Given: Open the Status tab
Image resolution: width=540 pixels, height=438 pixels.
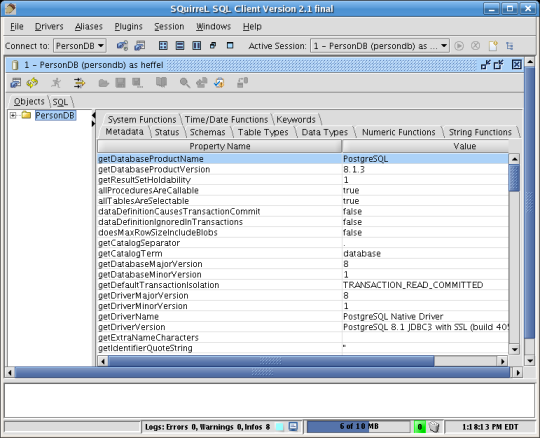Looking at the screenshot, I should point(167,132).
